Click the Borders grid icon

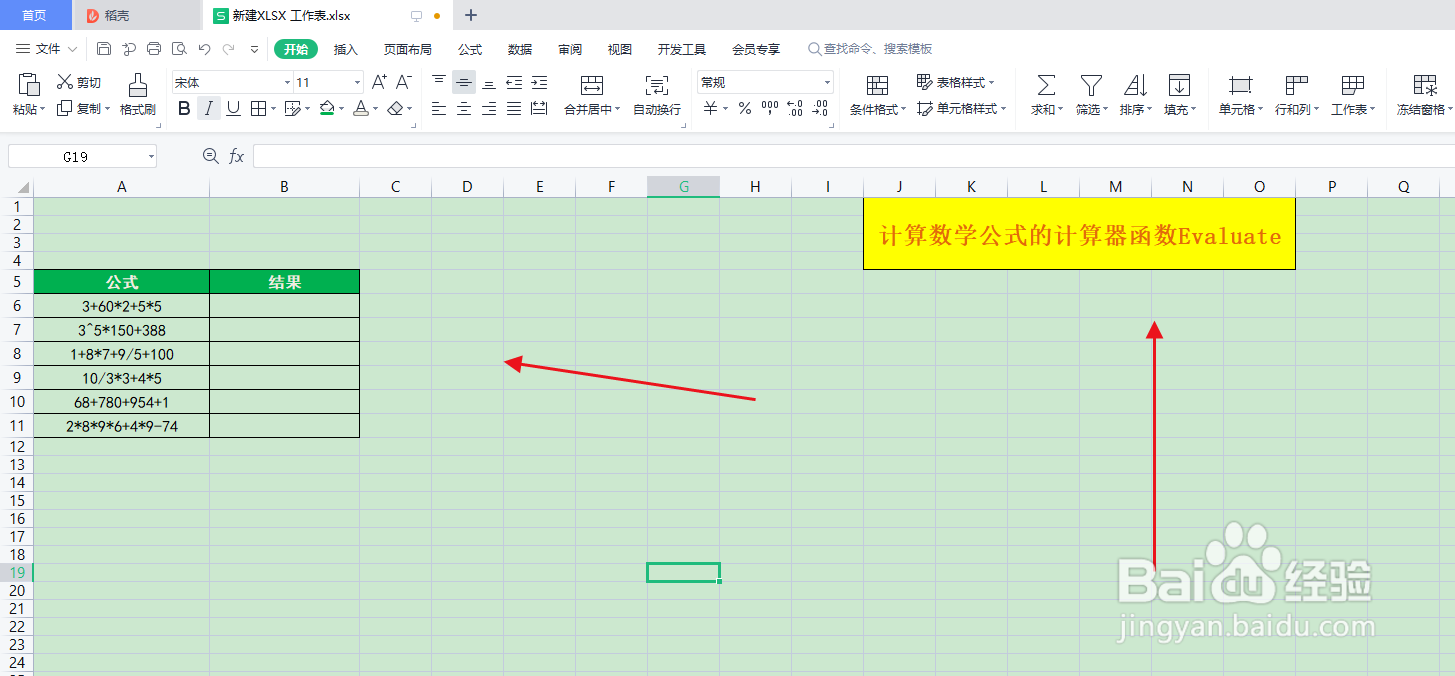[x=258, y=109]
